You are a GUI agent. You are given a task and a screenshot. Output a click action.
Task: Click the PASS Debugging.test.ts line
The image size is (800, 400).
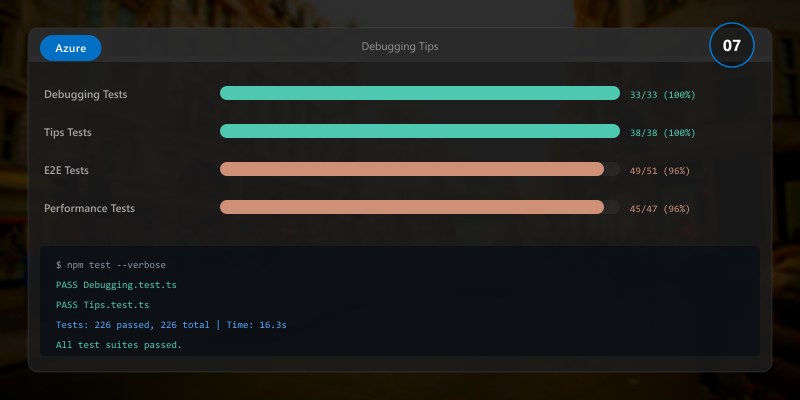point(116,285)
